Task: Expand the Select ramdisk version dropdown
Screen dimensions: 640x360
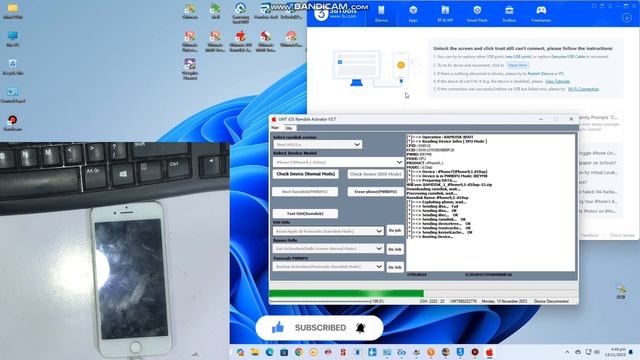Action: point(318,144)
